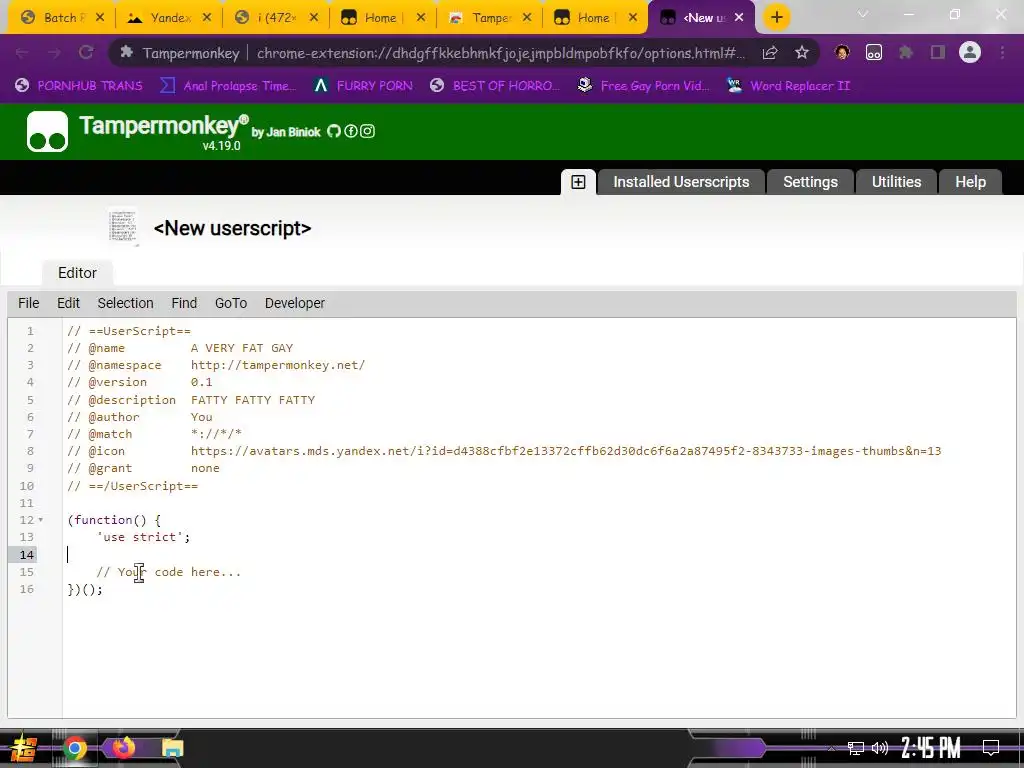Open the Selection menu
Viewport: 1024px width, 768px height.
[x=125, y=303]
